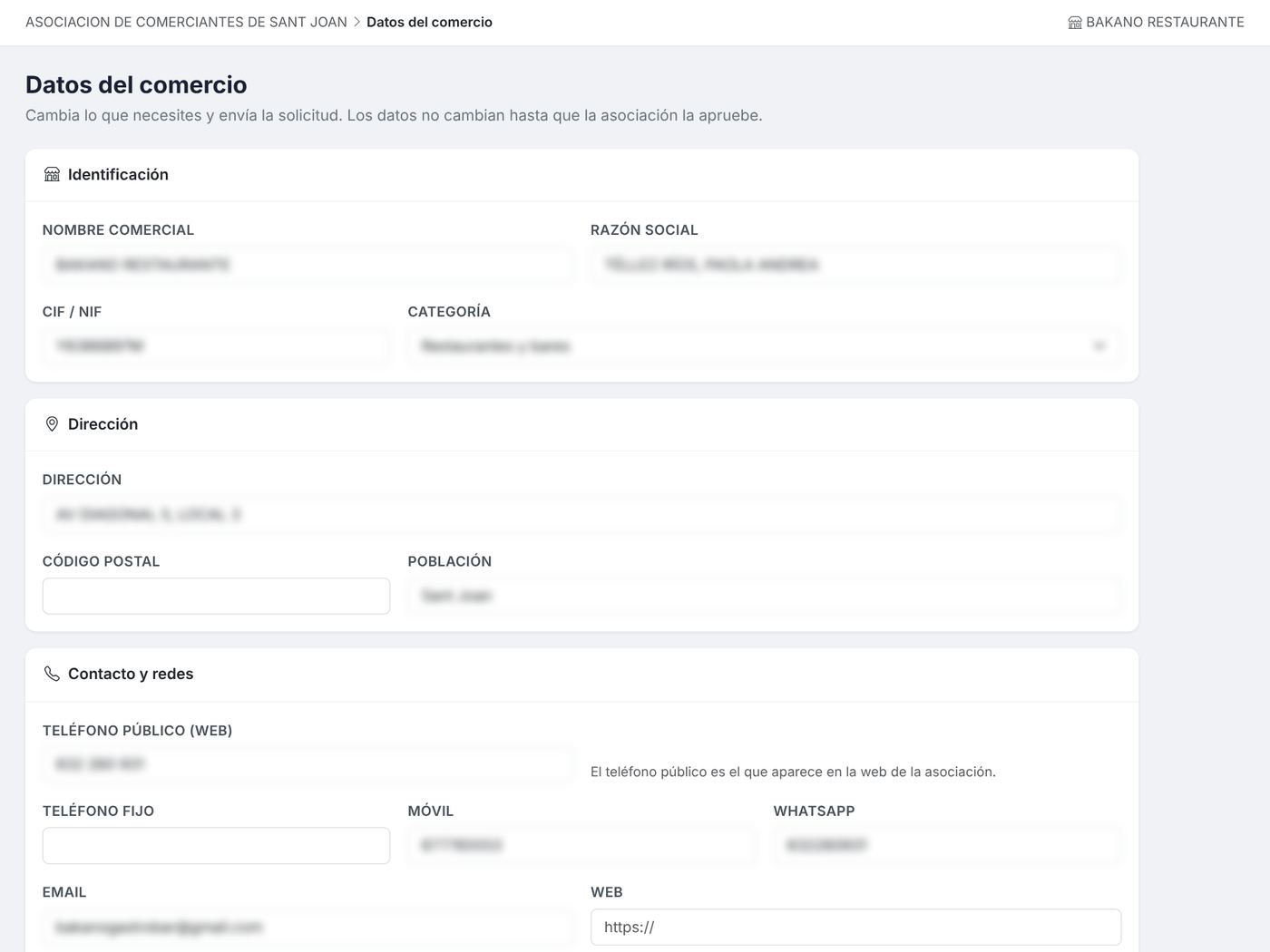
Task: Click the phone icon beside Contacto y redes
Action: tap(52, 674)
